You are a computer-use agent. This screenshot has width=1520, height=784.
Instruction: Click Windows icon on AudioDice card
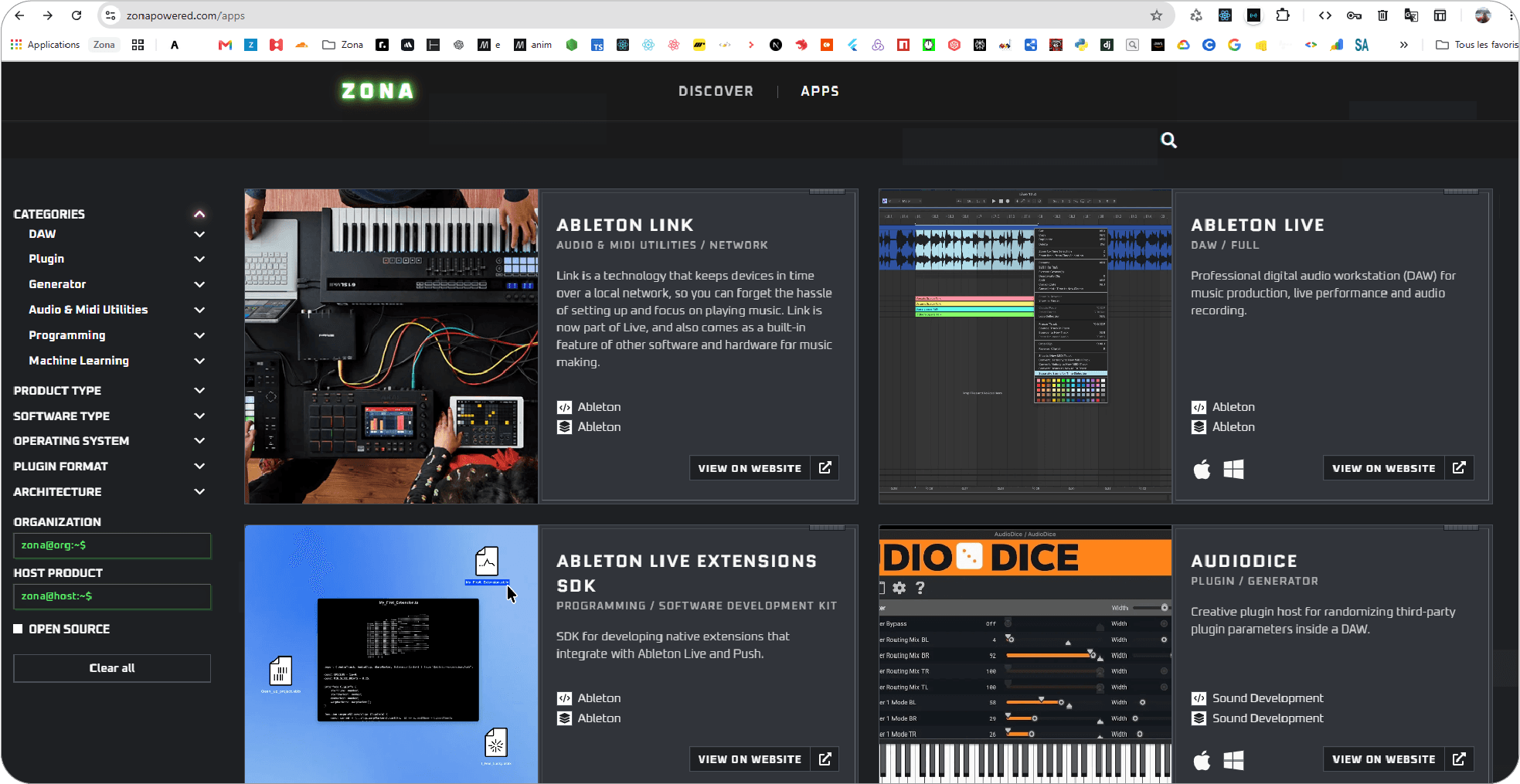(1233, 760)
